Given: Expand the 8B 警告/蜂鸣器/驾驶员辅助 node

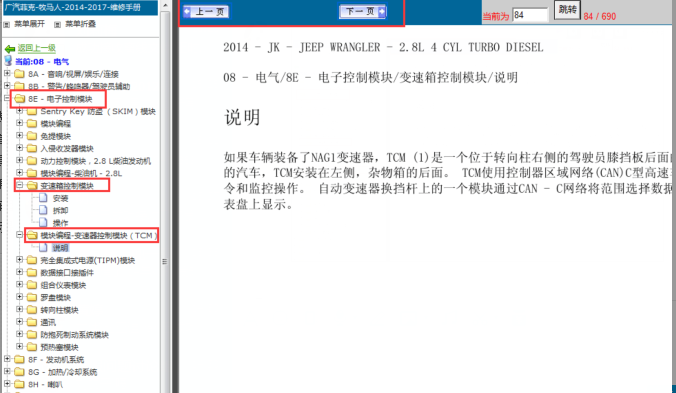Looking at the screenshot, I should (x=7, y=86).
